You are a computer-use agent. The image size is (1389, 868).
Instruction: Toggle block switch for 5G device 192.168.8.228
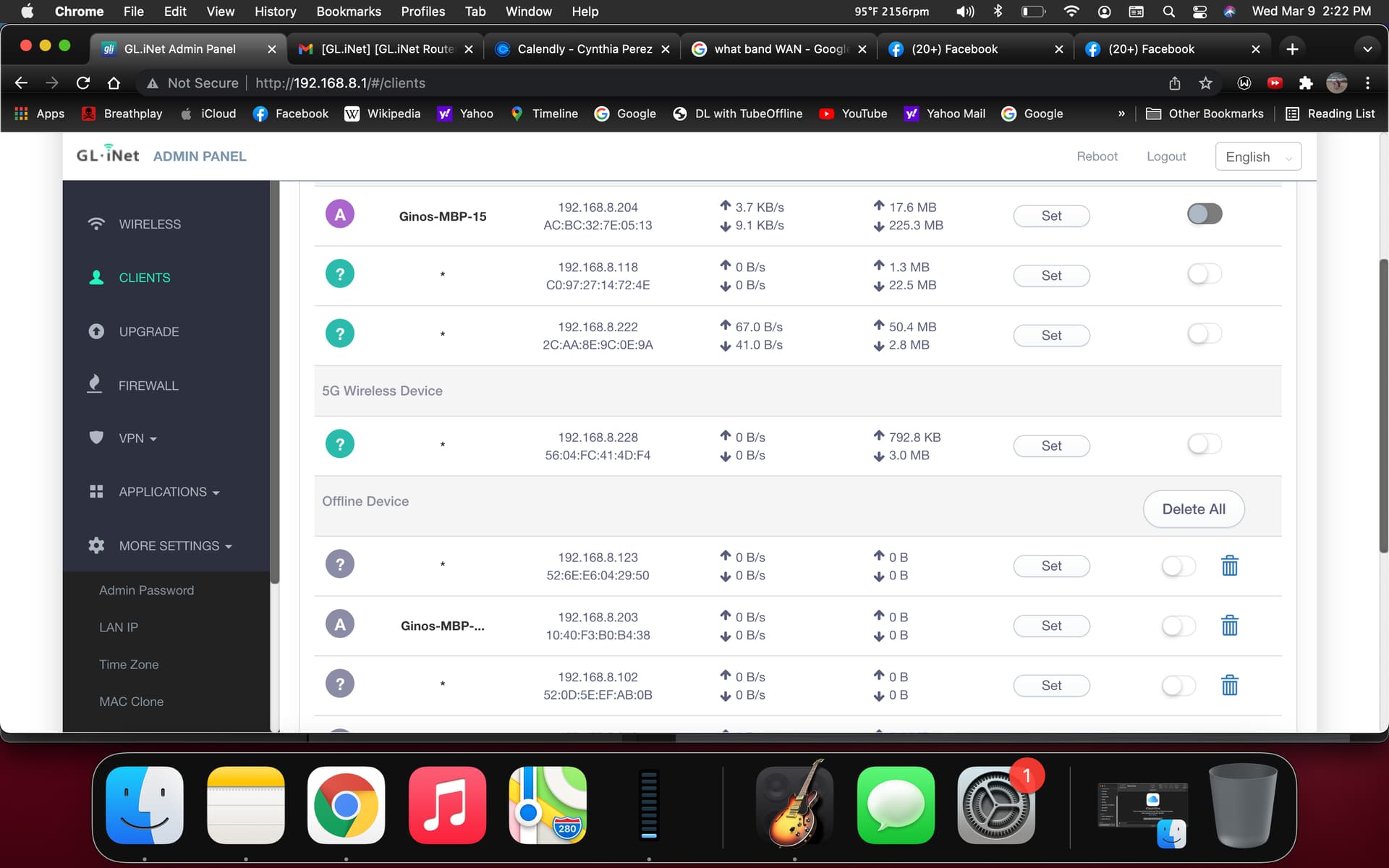point(1204,444)
